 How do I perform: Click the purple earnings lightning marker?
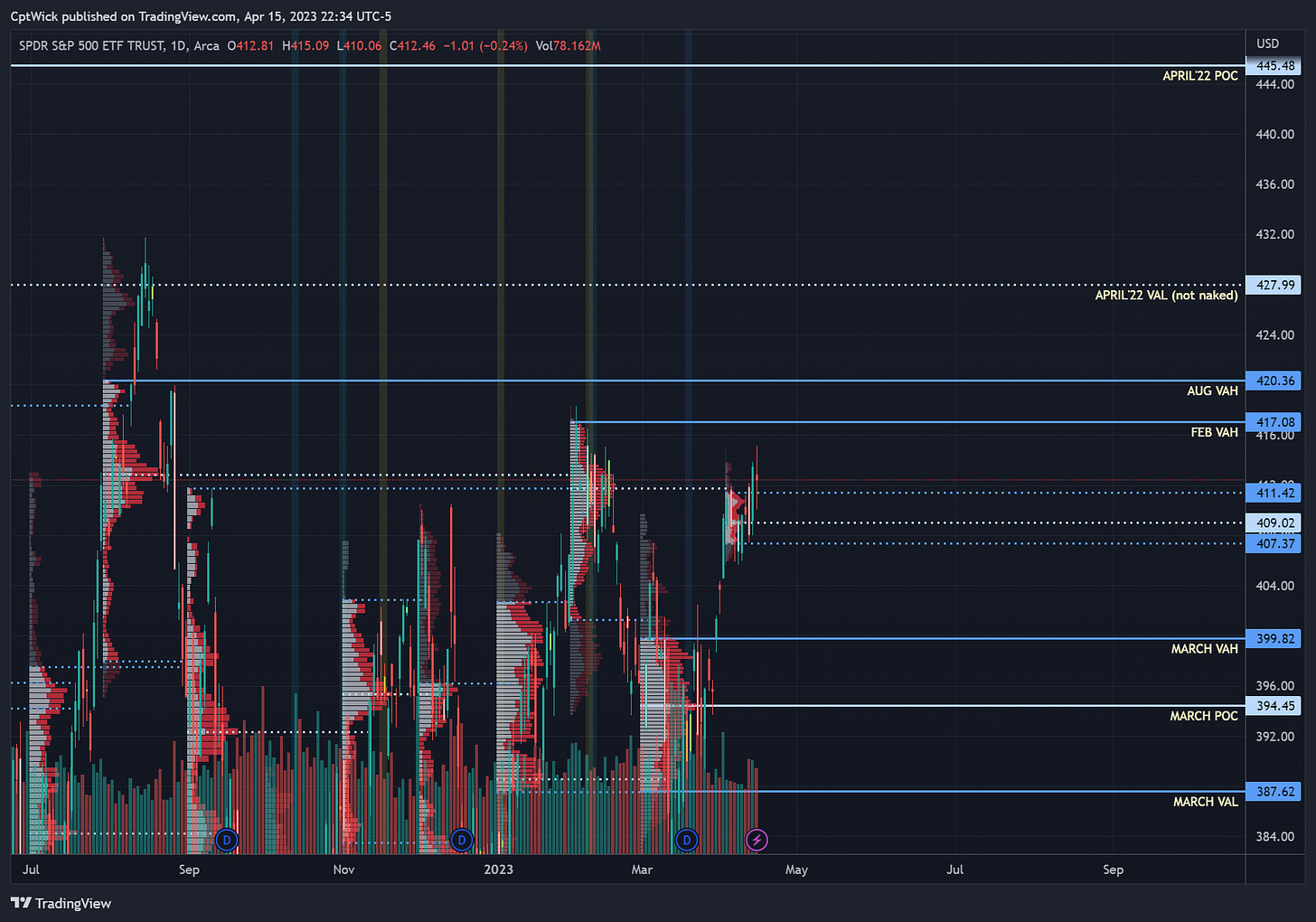pyautogui.click(x=757, y=841)
